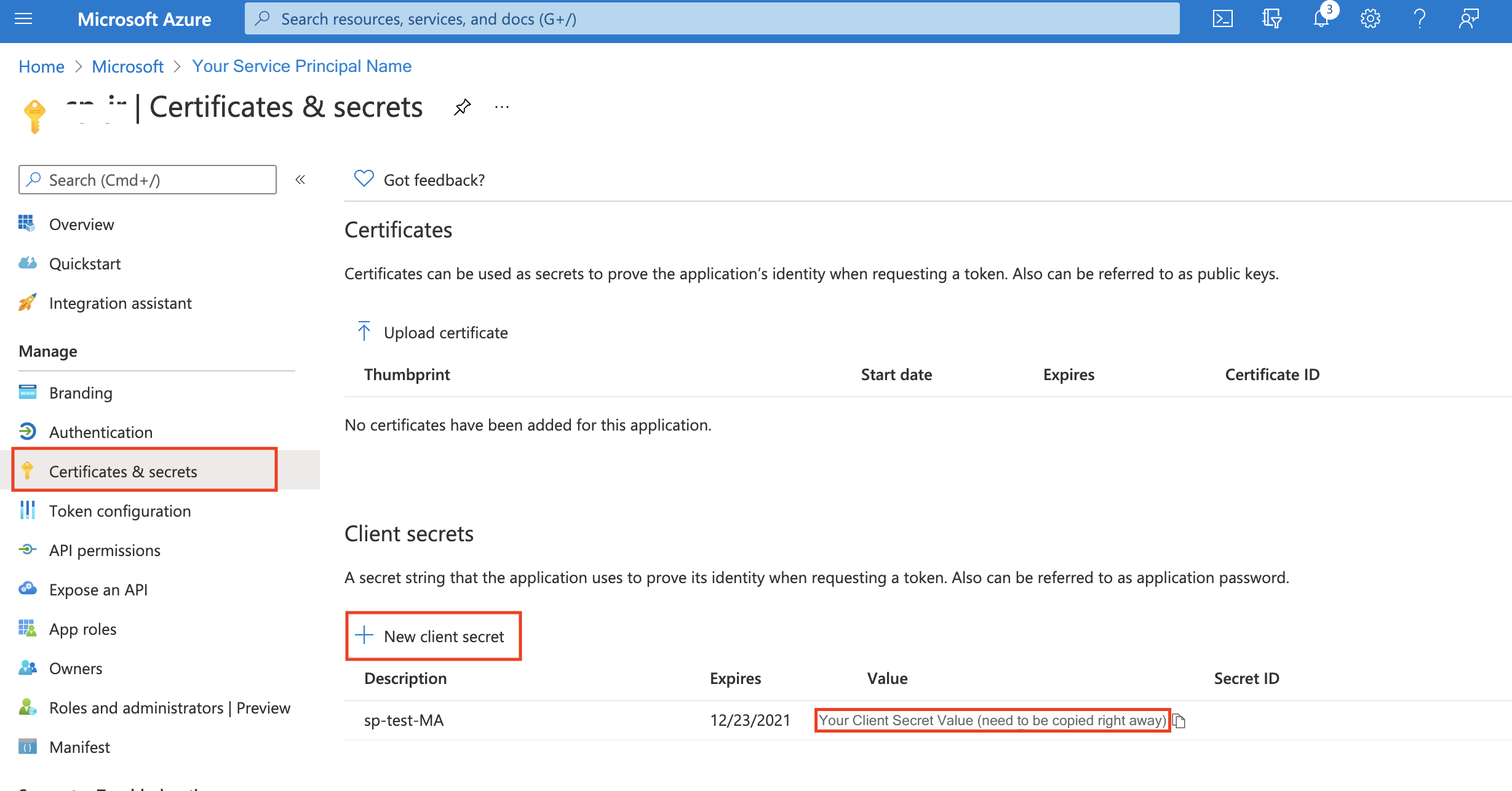Image resolution: width=1512 pixels, height=791 pixels.
Task: Expand Token configuration in sidebar
Action: [x=119, y=511]
